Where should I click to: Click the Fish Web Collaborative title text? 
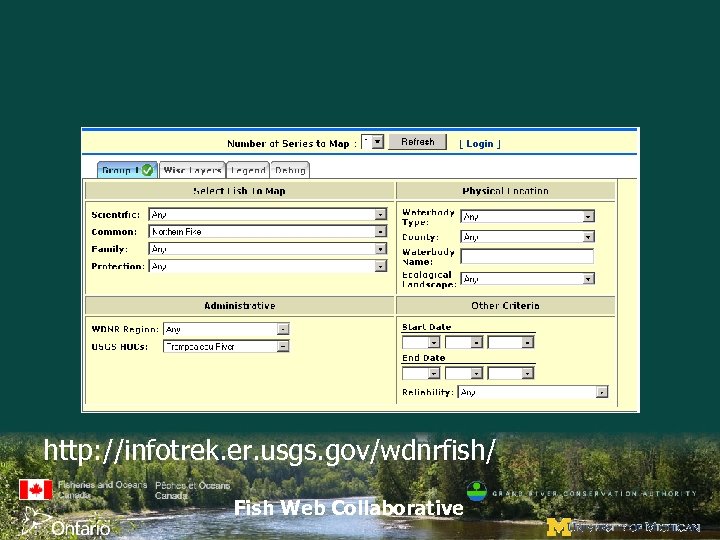point(349,508)
